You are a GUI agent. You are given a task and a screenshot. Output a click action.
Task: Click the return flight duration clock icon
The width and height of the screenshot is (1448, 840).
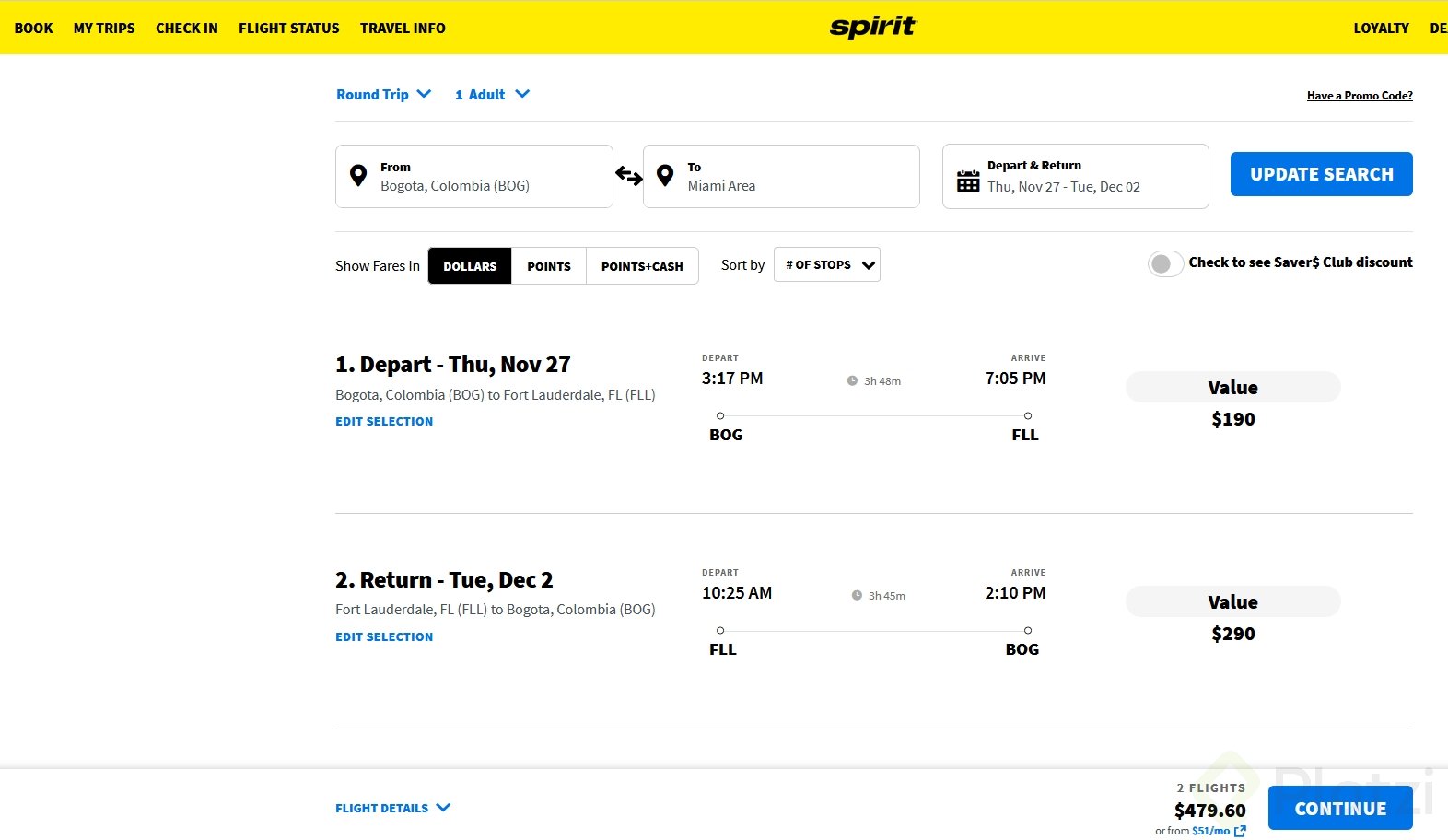click(x=857, y=596)
